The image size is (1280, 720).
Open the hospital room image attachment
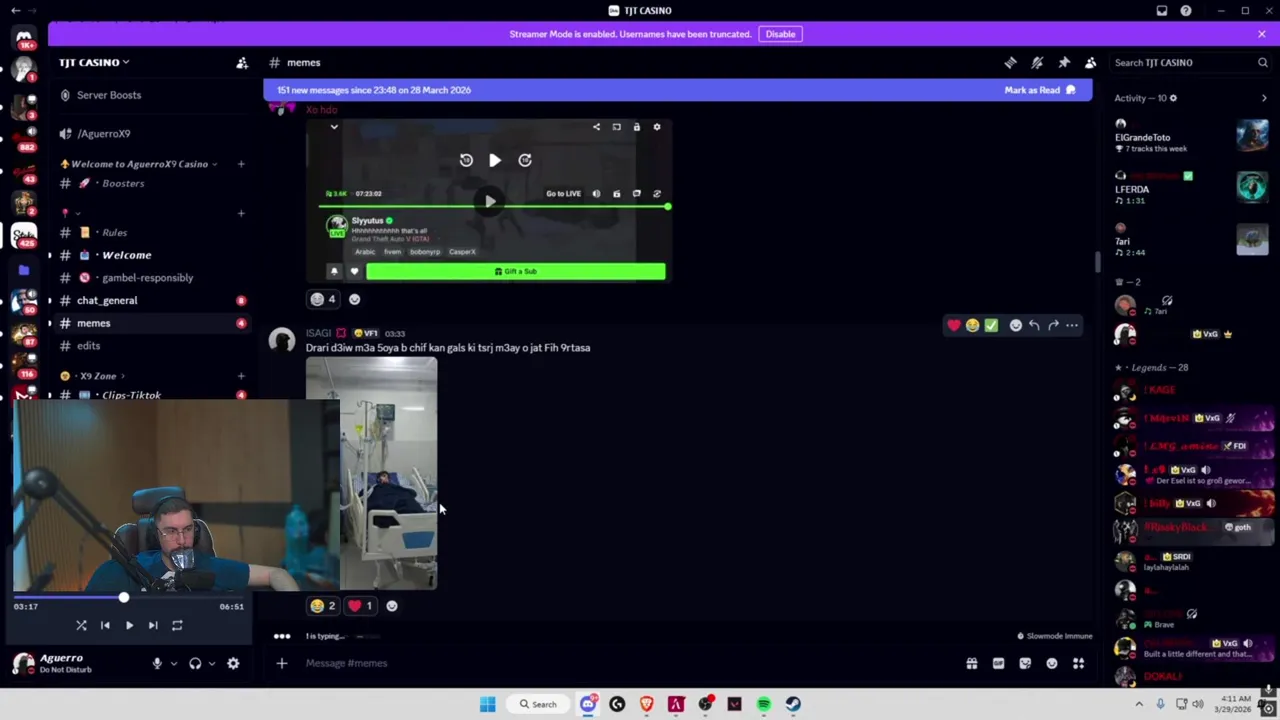372,474
